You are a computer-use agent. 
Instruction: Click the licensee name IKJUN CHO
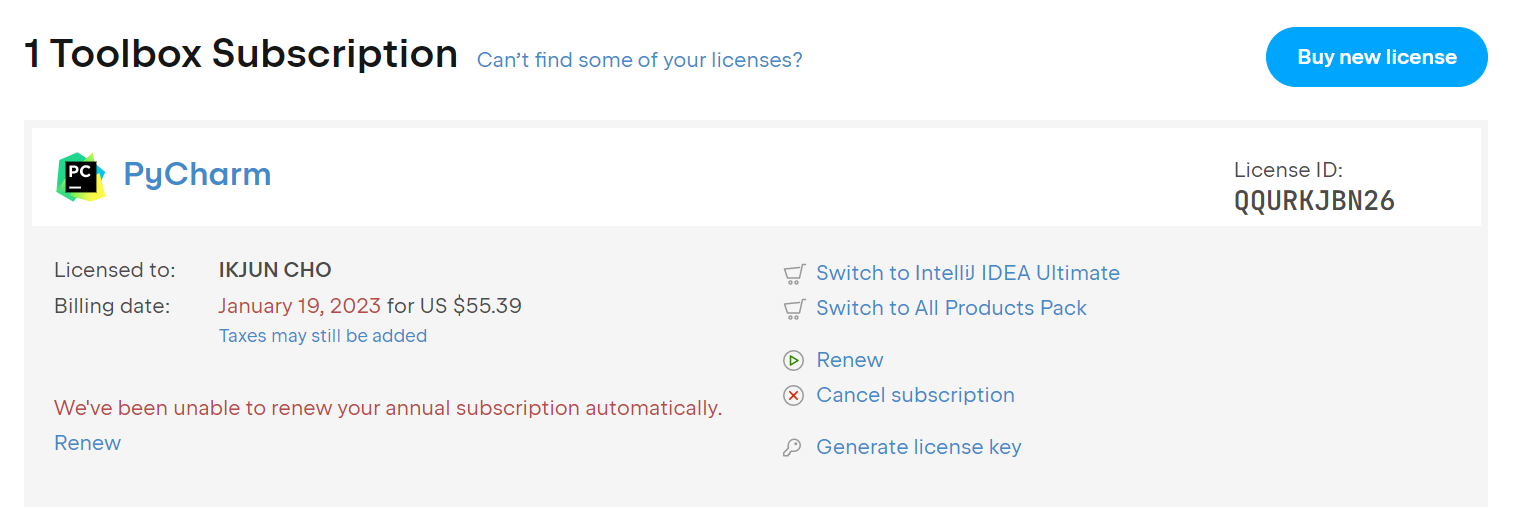click(275, 270)
